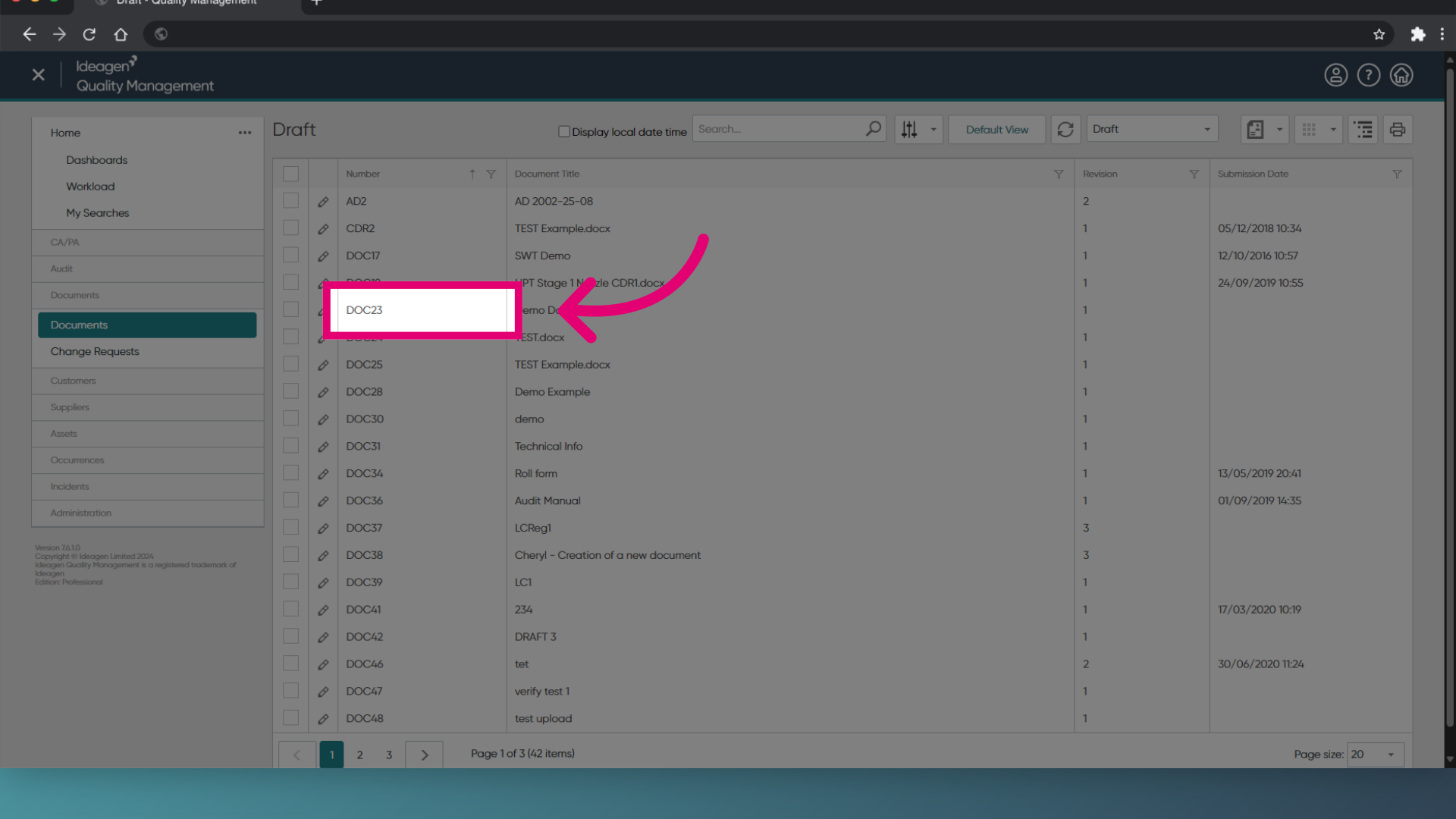
Task: Open the Page size dropdown
Action: click(1375, 755)
